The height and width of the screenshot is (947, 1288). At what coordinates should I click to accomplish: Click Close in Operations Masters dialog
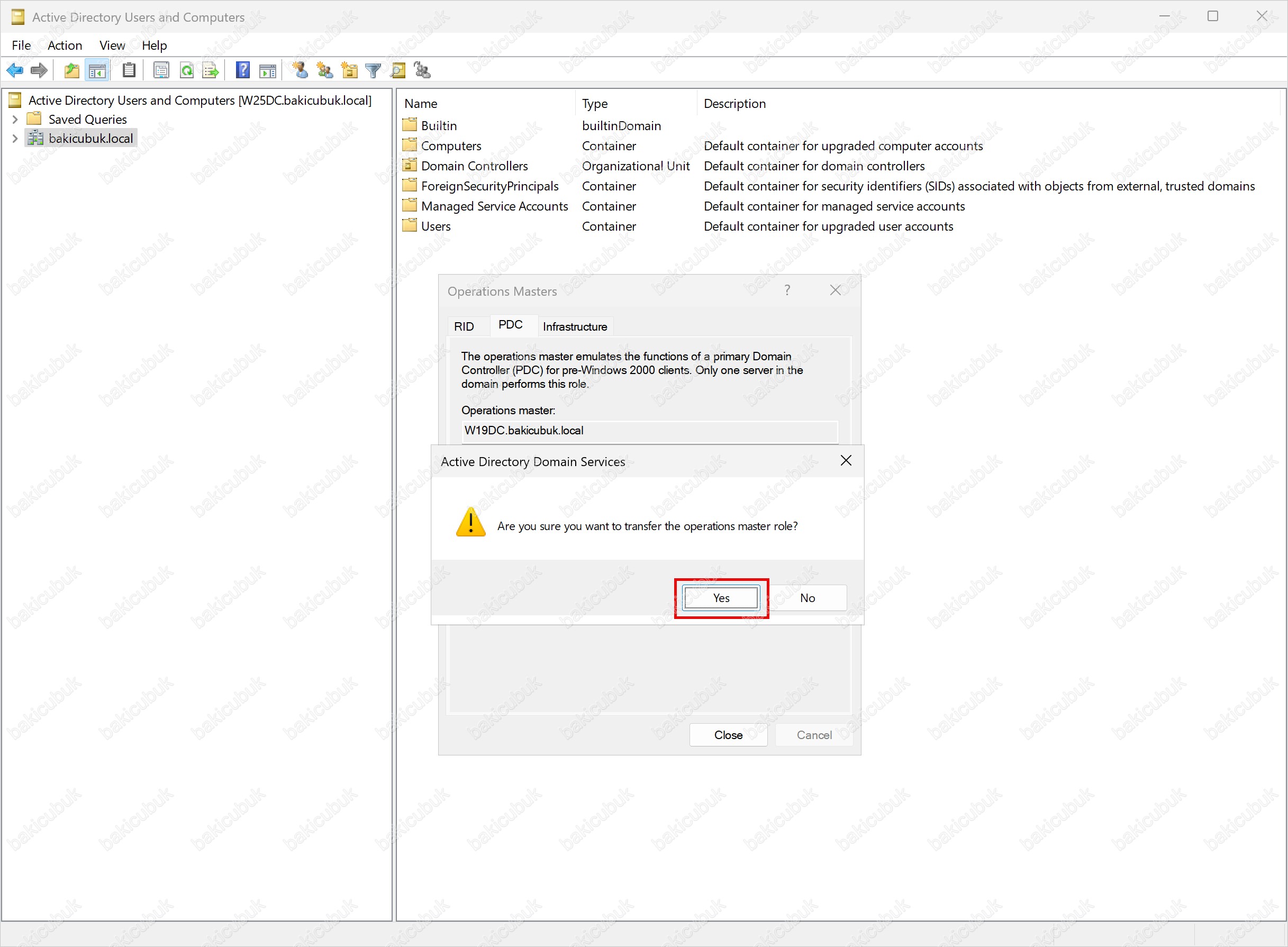pyautogui.click(x=728, y=735)
